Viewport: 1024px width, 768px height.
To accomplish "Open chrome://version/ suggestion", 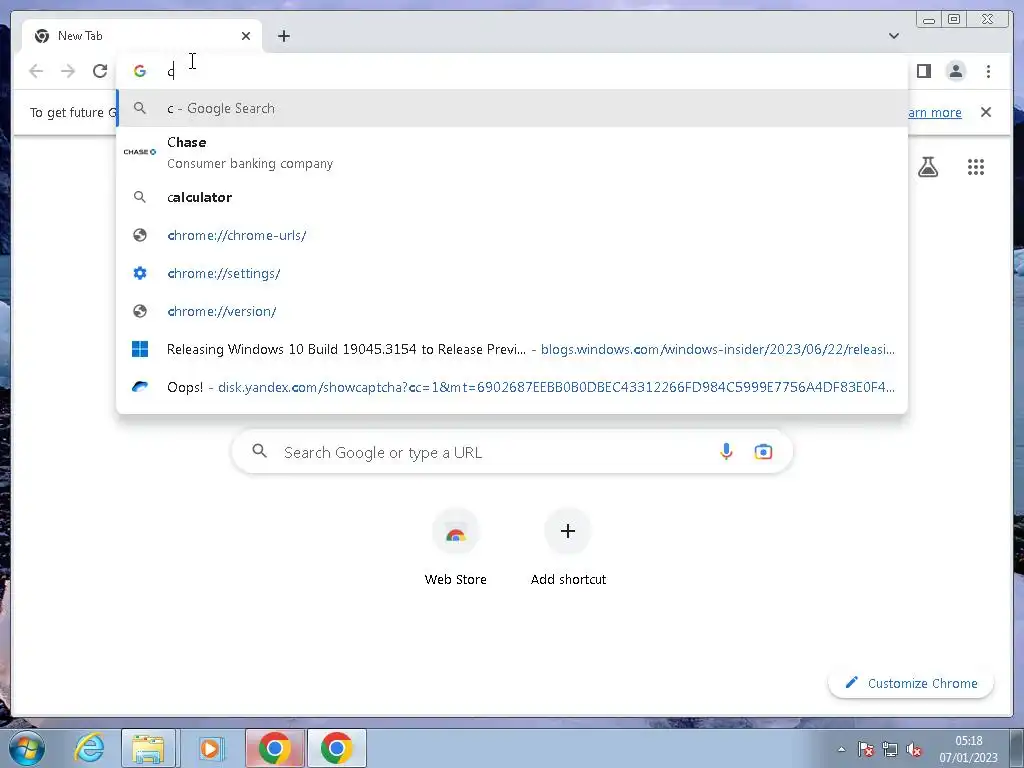I will coord(512,311).
